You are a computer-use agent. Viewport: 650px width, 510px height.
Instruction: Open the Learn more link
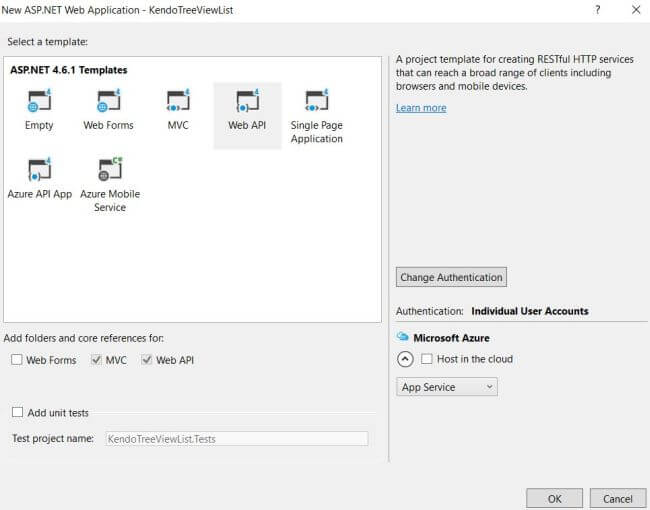coord(421,108)
